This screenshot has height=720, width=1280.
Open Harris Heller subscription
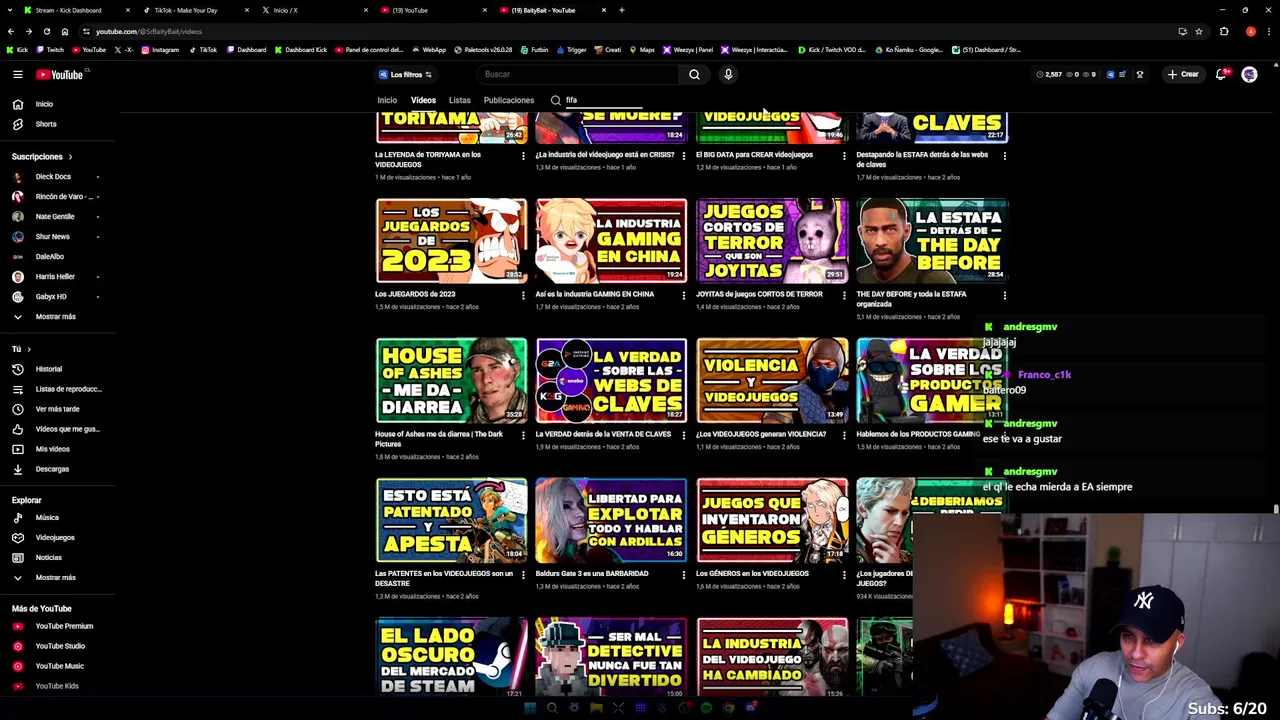click(54, 277)
